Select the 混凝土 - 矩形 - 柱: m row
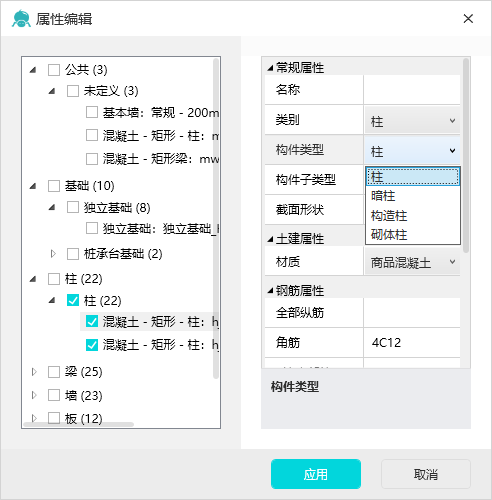 pos(161,135)
